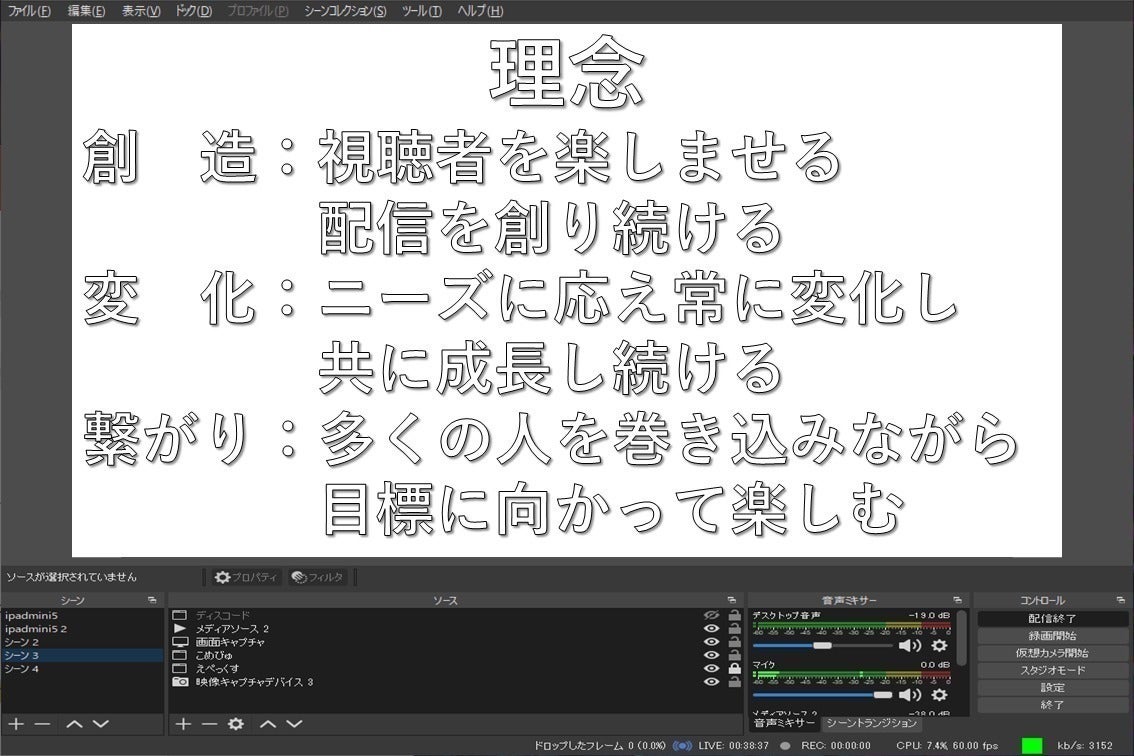The width and height of the screenshot is (1134, 756).
Task: Mute デスクトップ音声 with the speaker icon
Action: (x=909, y=646)
